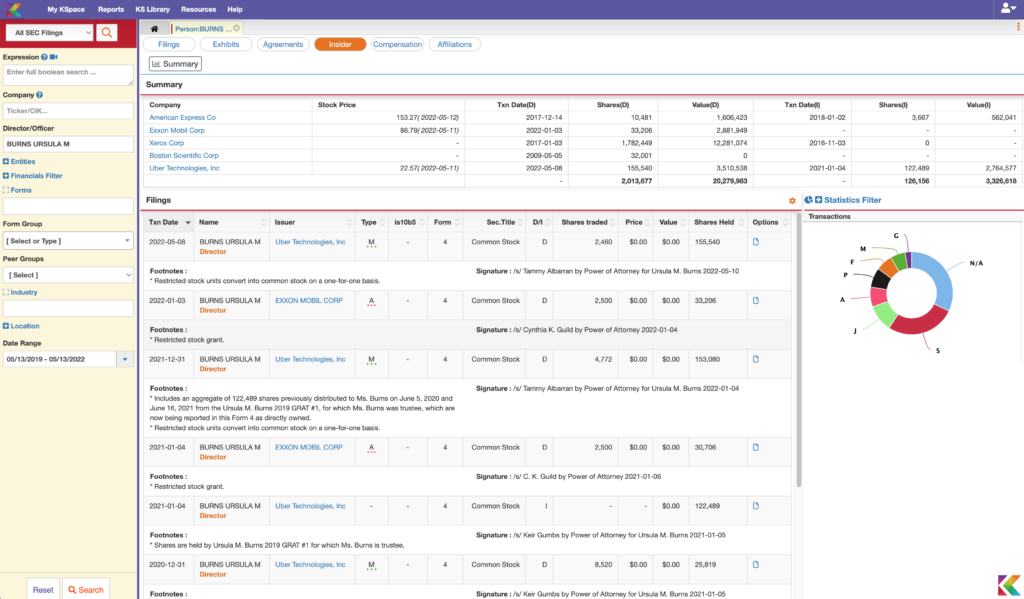Open the Form Group select dropdown
1024x599 pixels.
[x=67, y=240]
